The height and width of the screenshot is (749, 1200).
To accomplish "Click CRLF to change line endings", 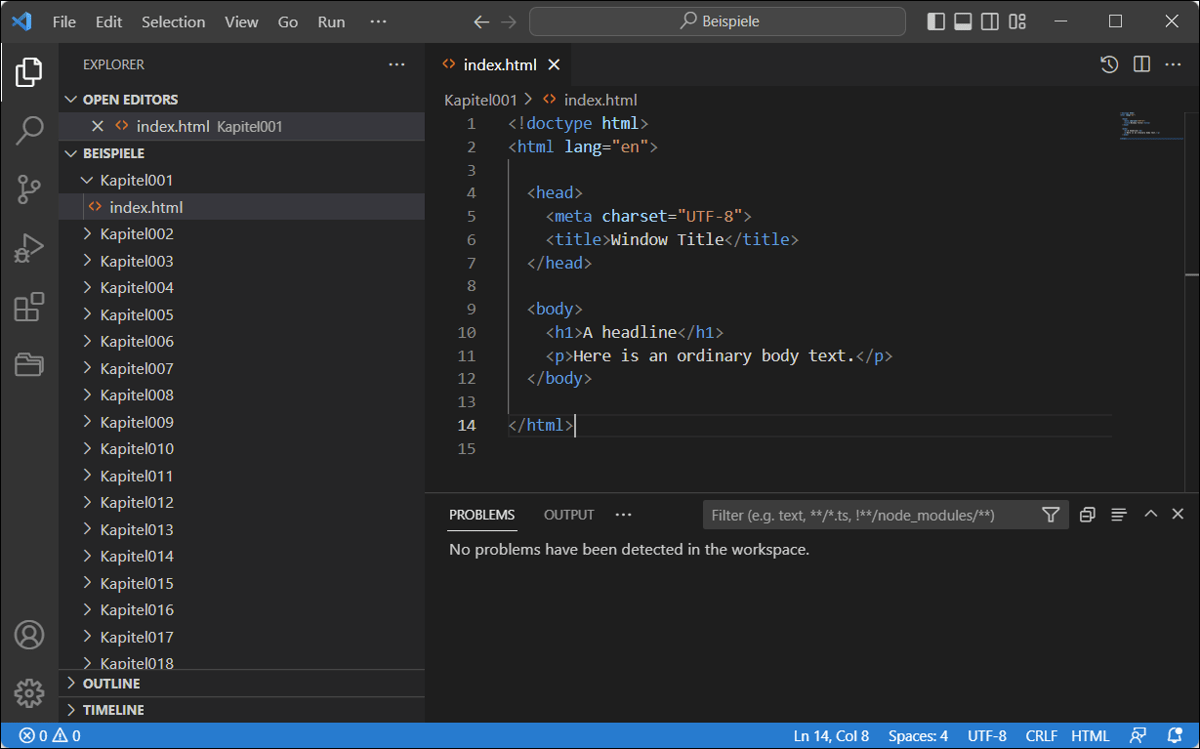I will click(x=1040, y=735).
